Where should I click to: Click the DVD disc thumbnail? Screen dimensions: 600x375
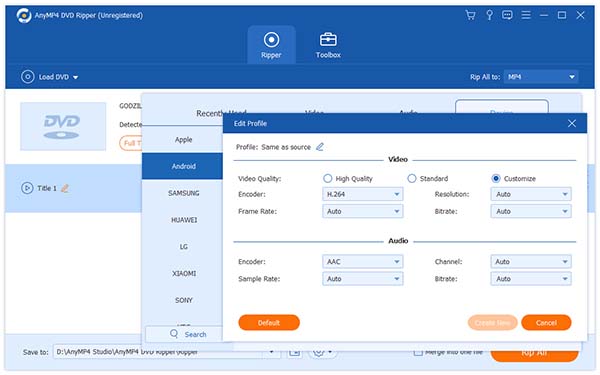(x=63, y=126)
